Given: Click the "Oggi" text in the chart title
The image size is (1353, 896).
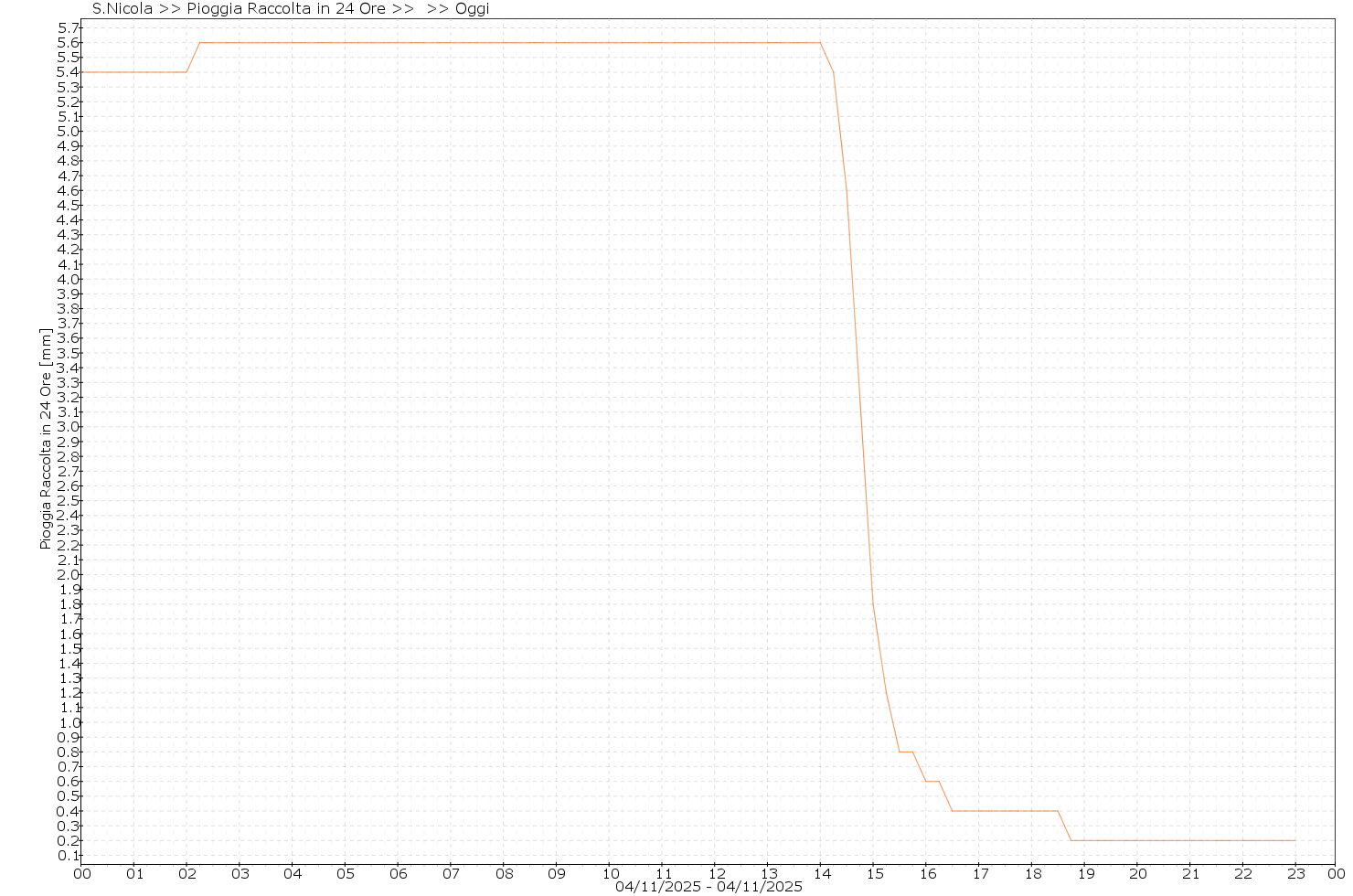Looking at the screenshot, I should point(472,9).
